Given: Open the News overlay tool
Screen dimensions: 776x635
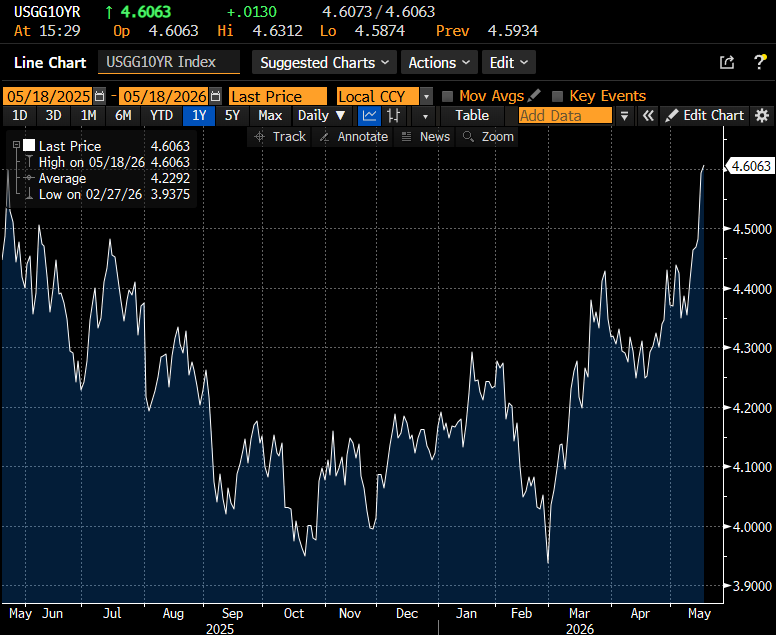Looking at the screenshot, I should pyautogui.click(x=425, y=137).
